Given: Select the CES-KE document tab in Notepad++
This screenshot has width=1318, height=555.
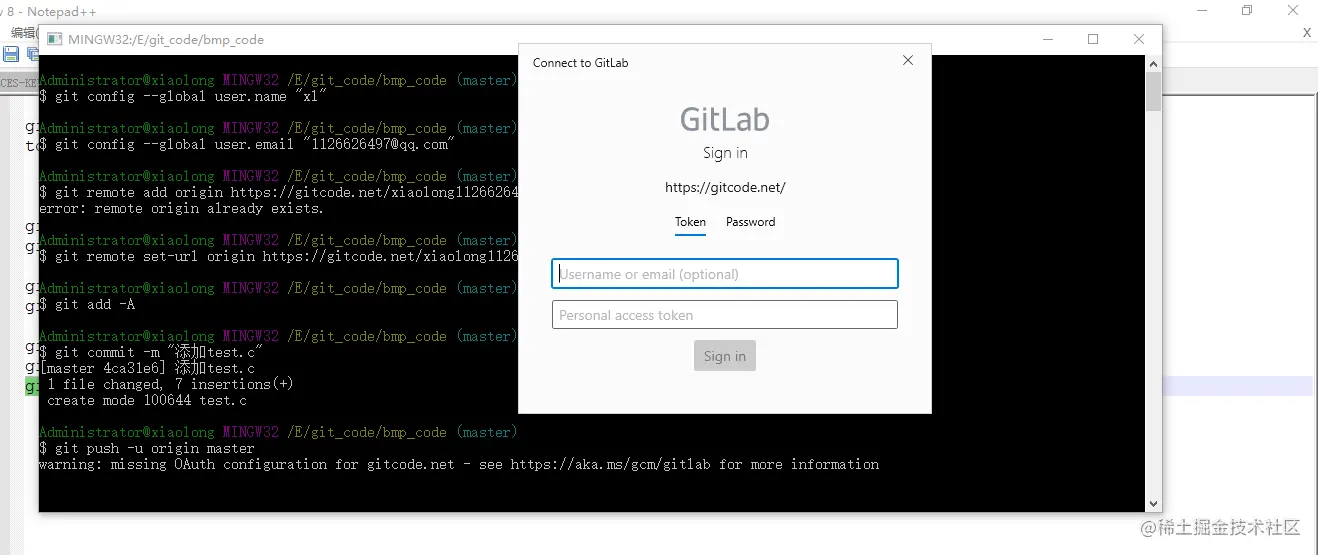Looking at the screenshot, I should click(17, 82).
